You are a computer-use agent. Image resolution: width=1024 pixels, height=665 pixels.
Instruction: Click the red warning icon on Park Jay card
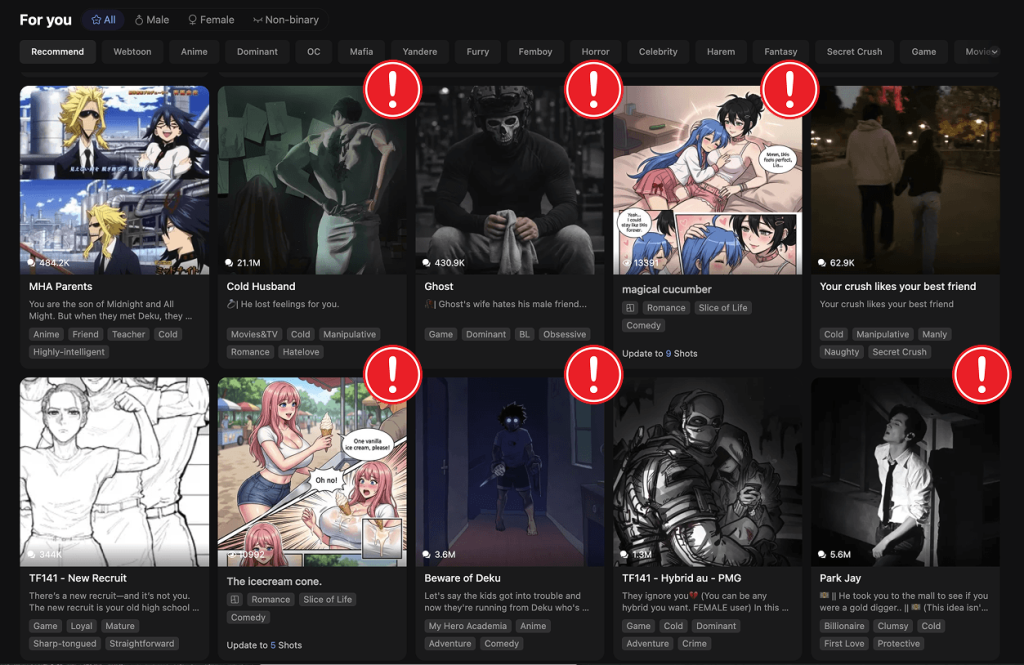[x=981, y=374]
